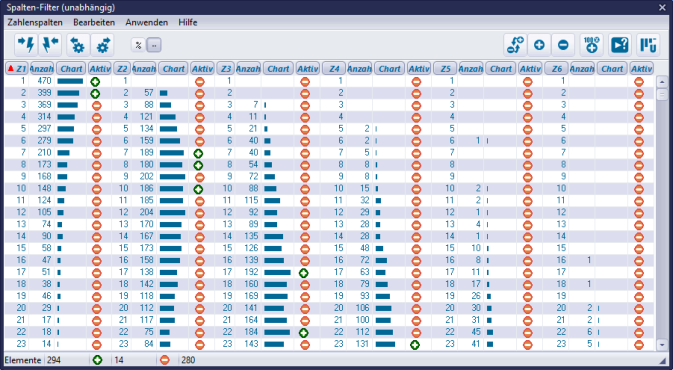
Task: Click the lightning with left arrow icon
Action: [50, 45]
